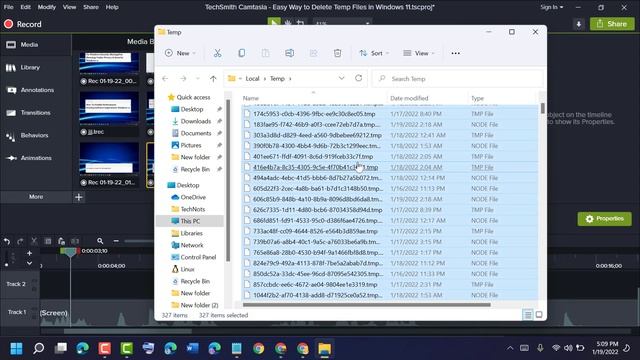Click the Search Temp field
Viewport: 640px width, 360px height.
[458, 78]
